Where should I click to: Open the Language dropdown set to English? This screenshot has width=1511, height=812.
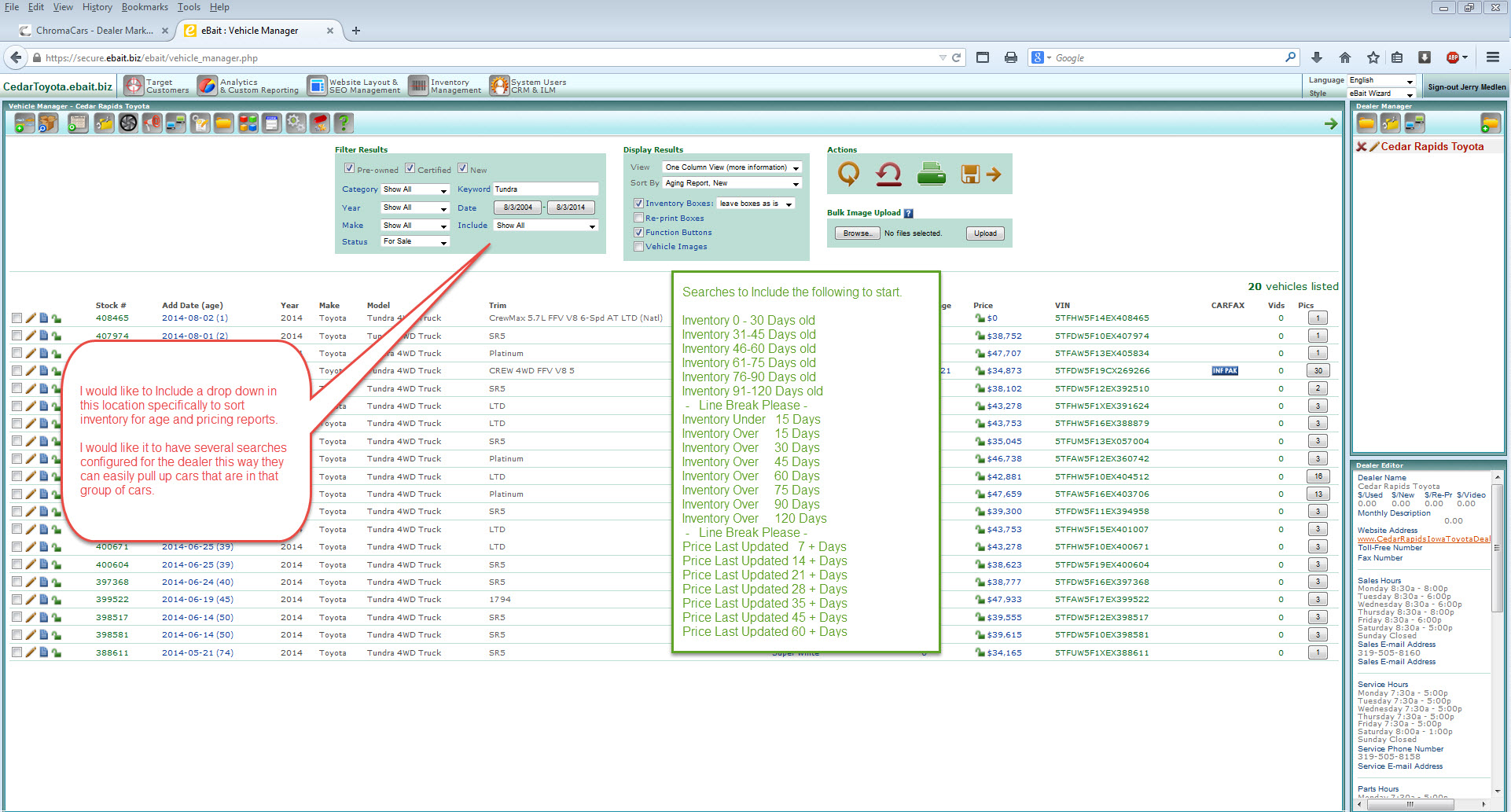pyautogui.click(x=1381, y=80)
